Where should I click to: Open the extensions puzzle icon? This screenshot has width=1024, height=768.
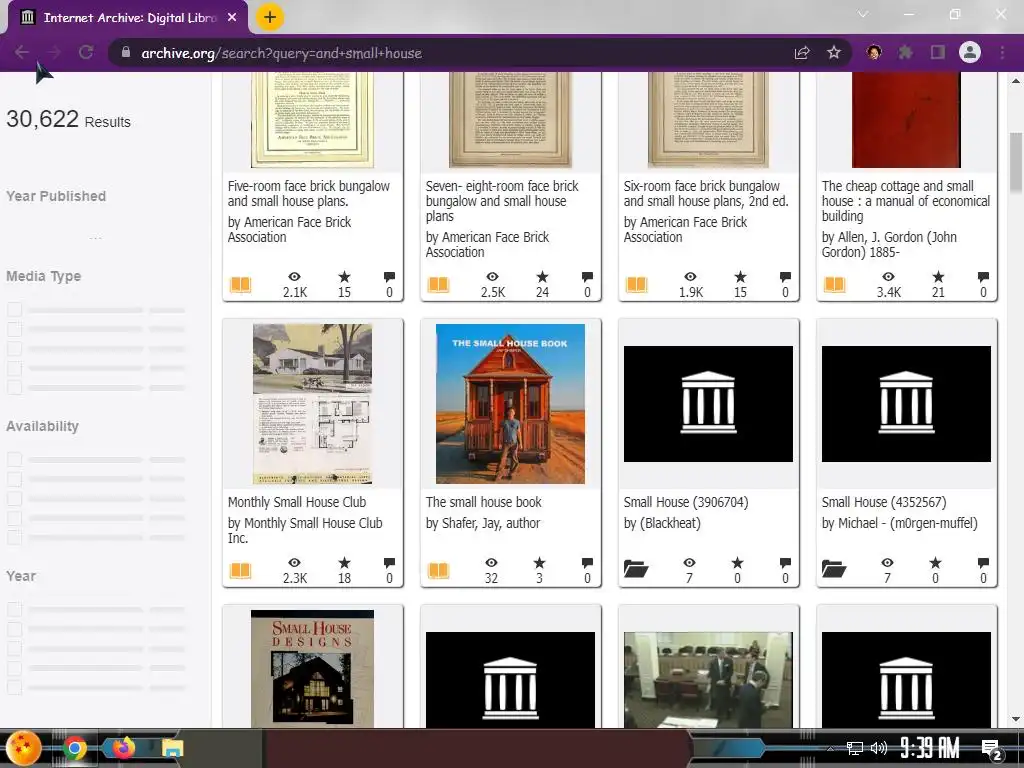coord(905,52)
